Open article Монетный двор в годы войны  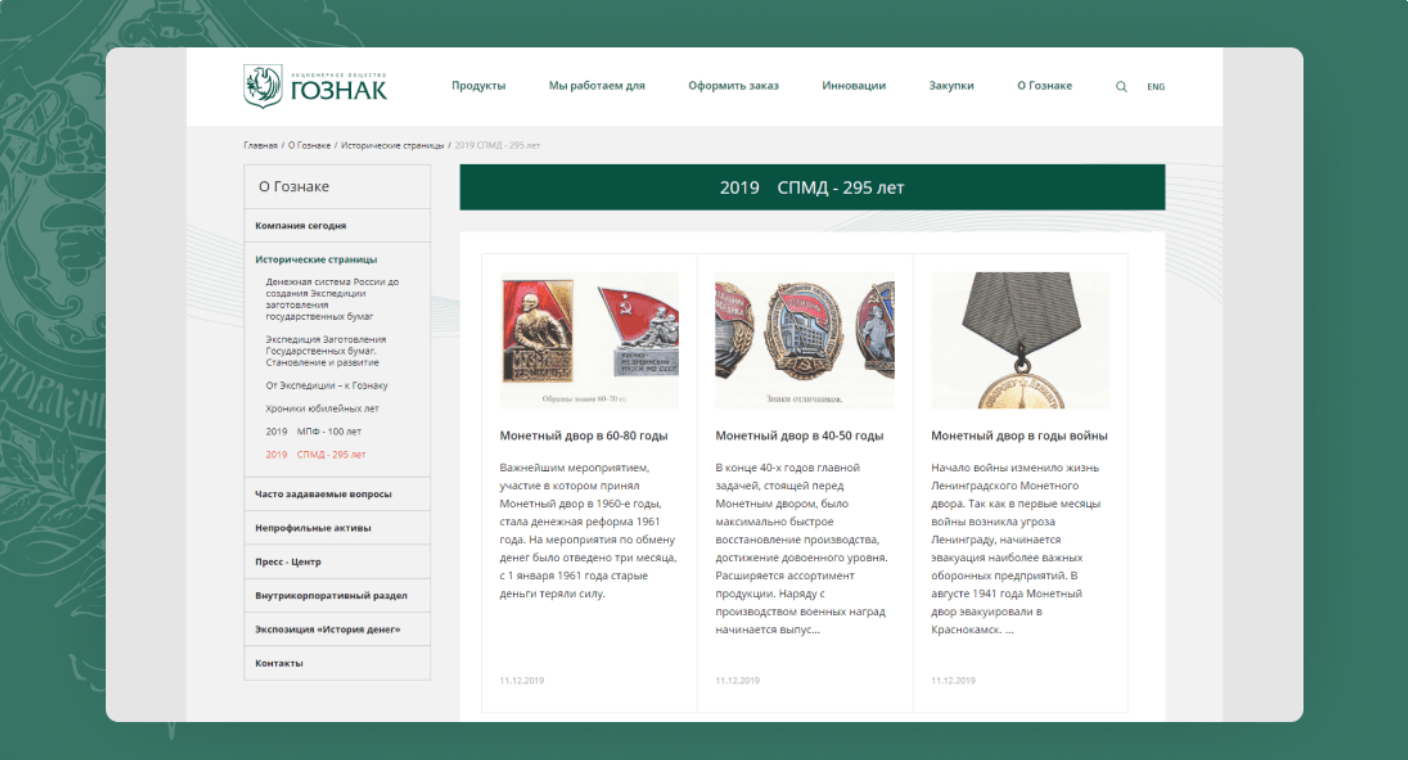[x=1019, y=436]
